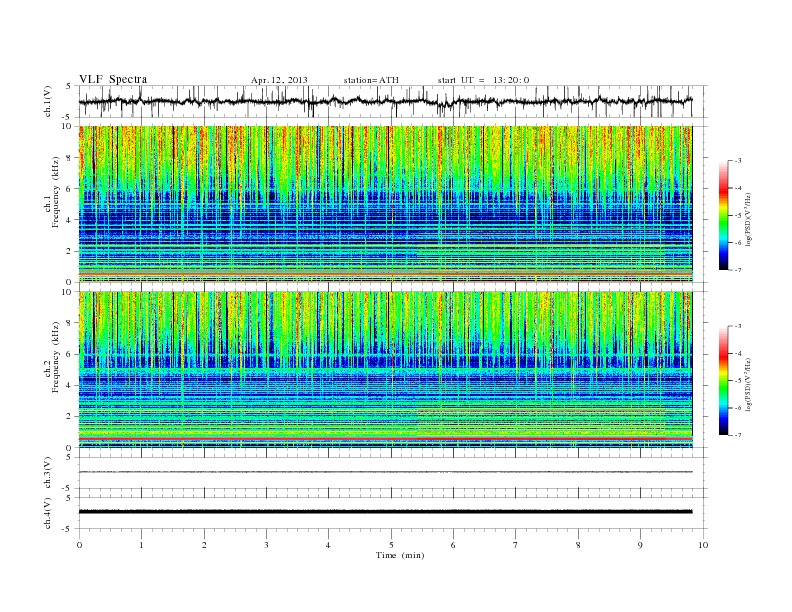Click the date 'Apr. 12, 2013' label
Image resolution: width=792 pixels, height=612 pixels.
pyautogui.click(x=279, y=80)
